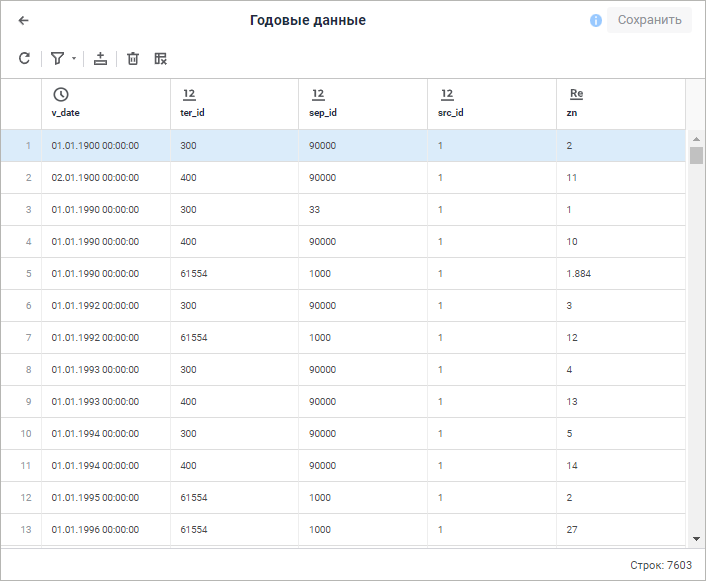Click the ter_id column header
Image resolution: width=706 pixels, height=581 pixels.
[x=234, y=103]
